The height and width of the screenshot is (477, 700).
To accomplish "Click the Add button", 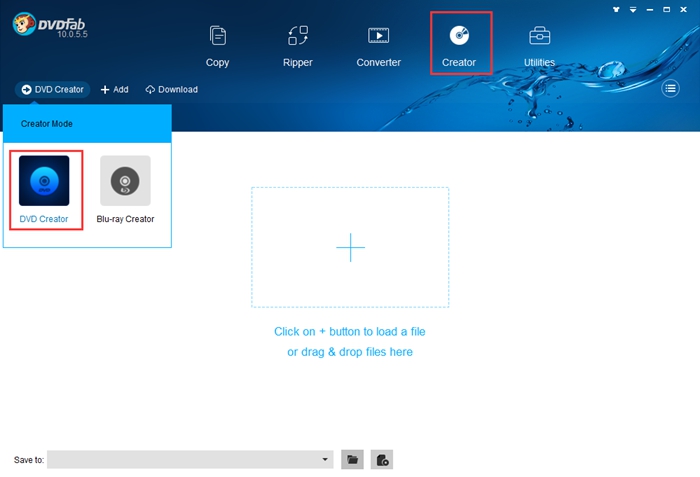I will (114, 89).
